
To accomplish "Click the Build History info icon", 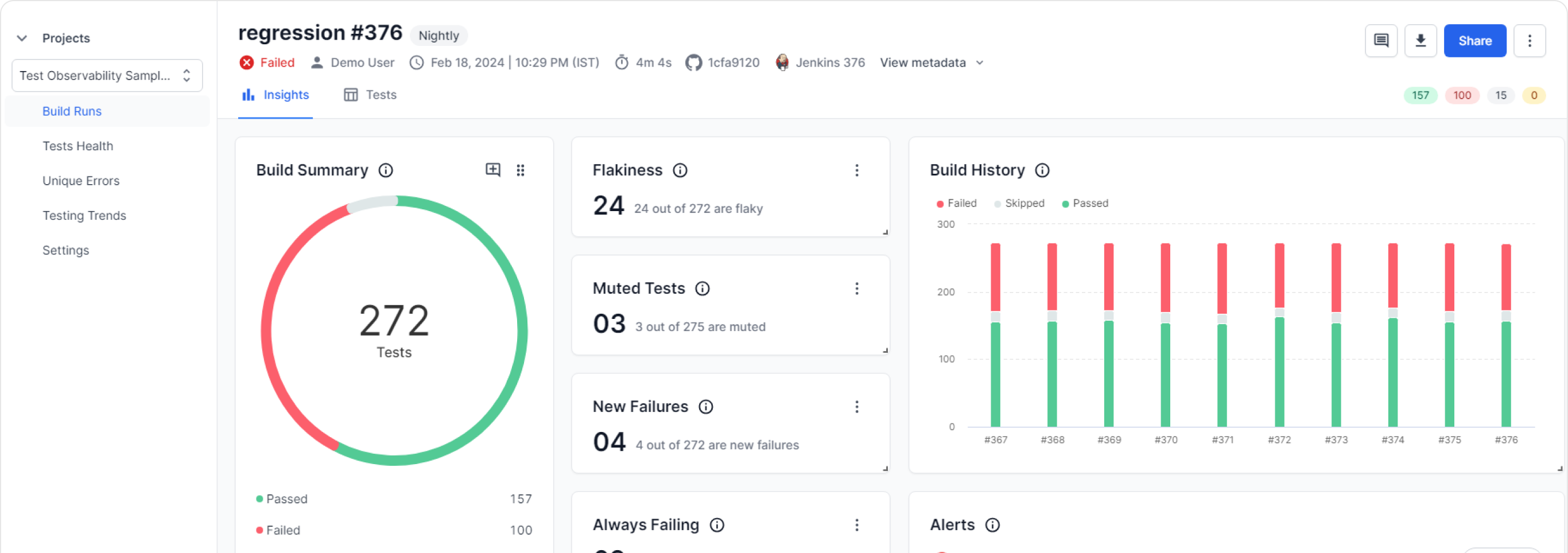I will click(x=1042, y=170).
